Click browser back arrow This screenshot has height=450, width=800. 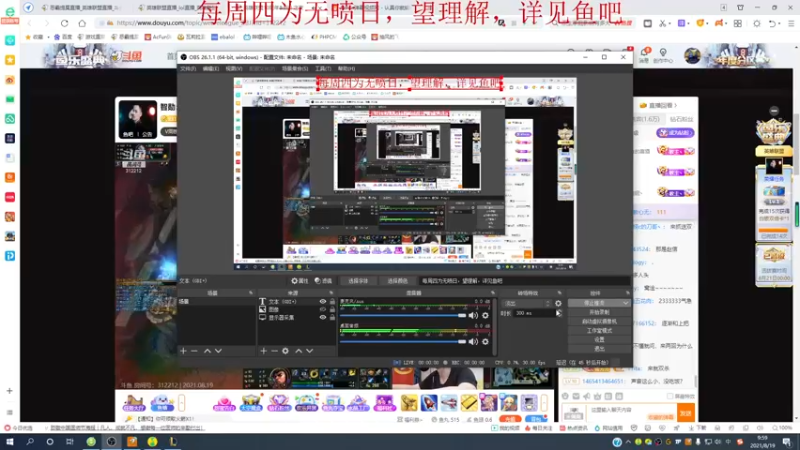click(x=29, y=23)
